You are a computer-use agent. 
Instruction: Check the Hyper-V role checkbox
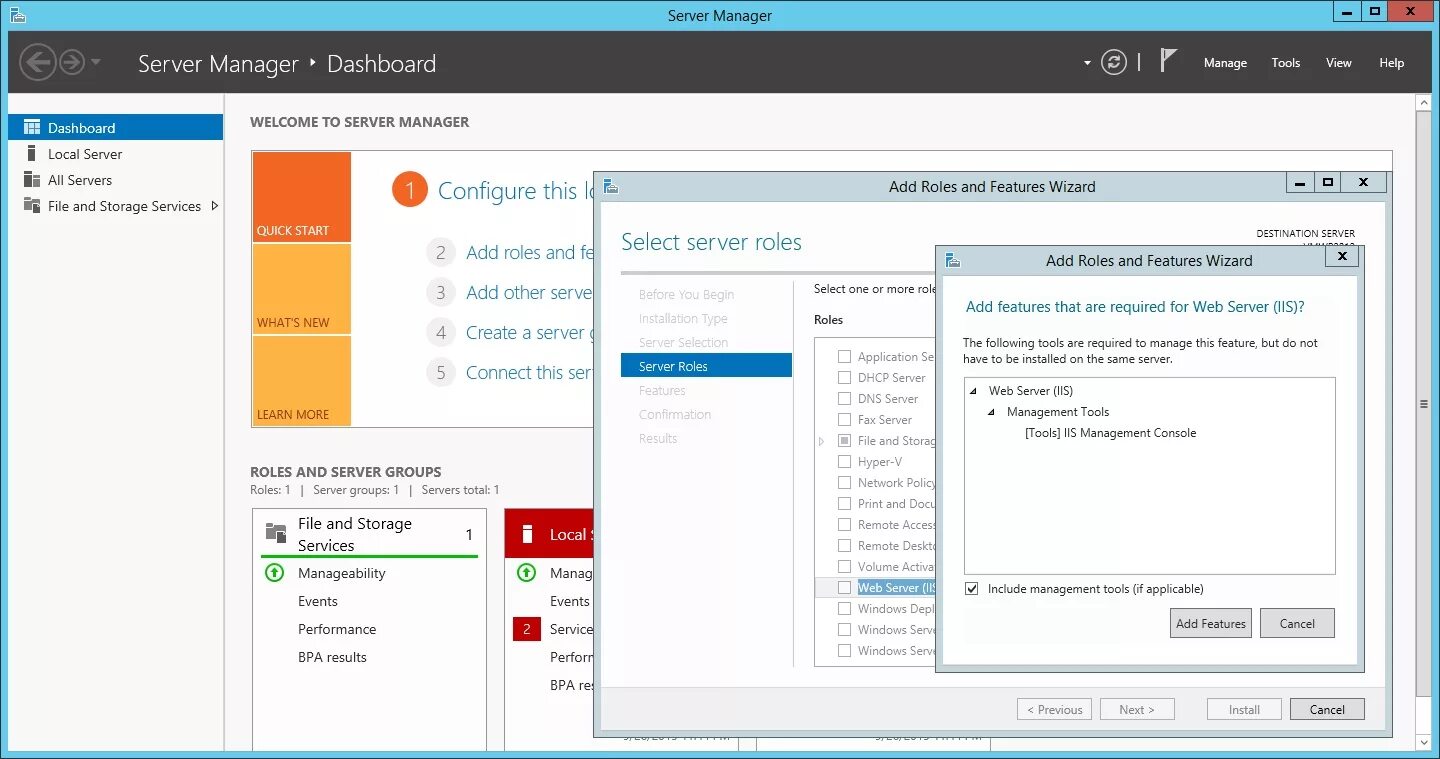pos(845,462)
